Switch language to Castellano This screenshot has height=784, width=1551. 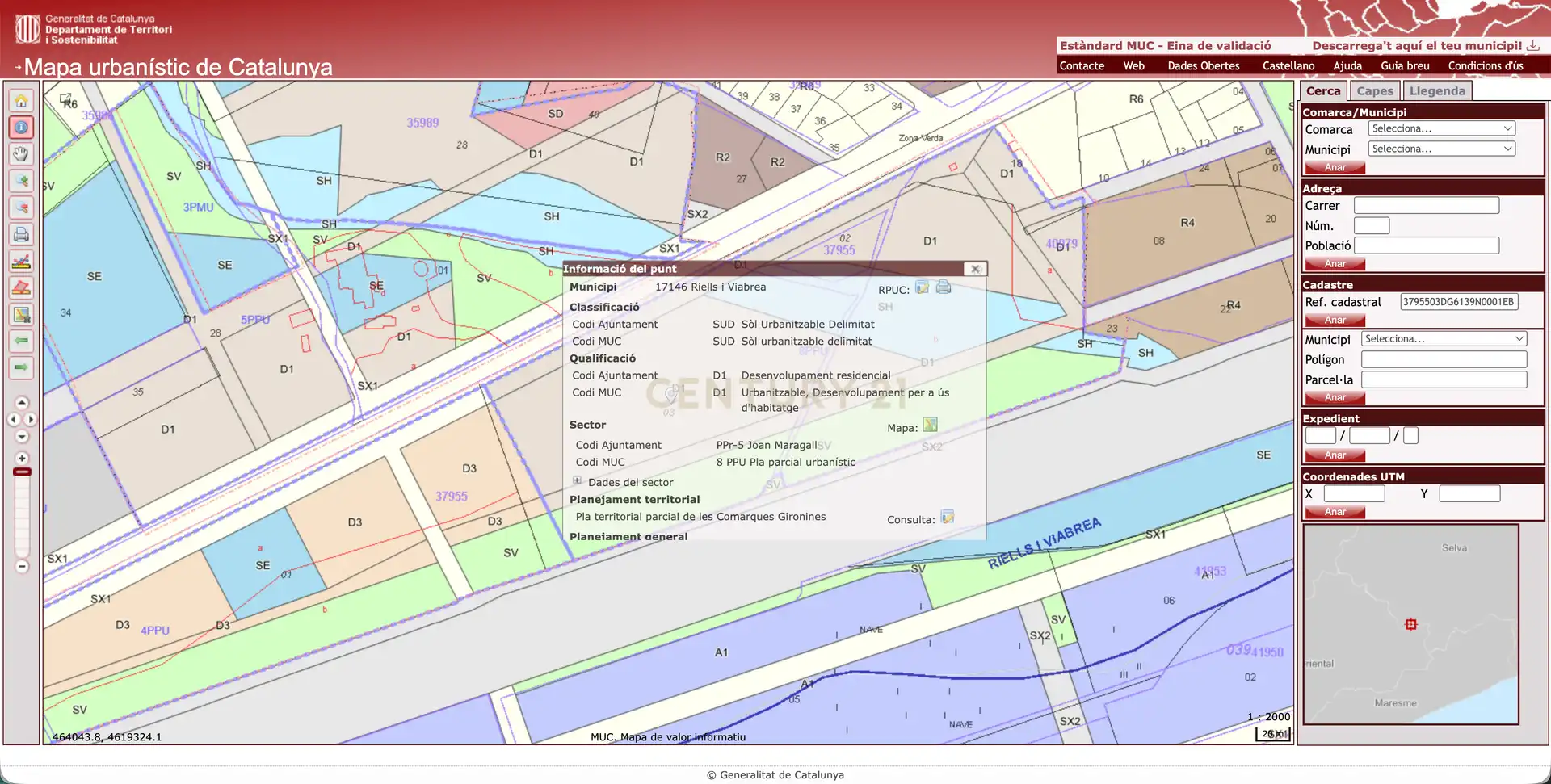tap(1288, 66)
